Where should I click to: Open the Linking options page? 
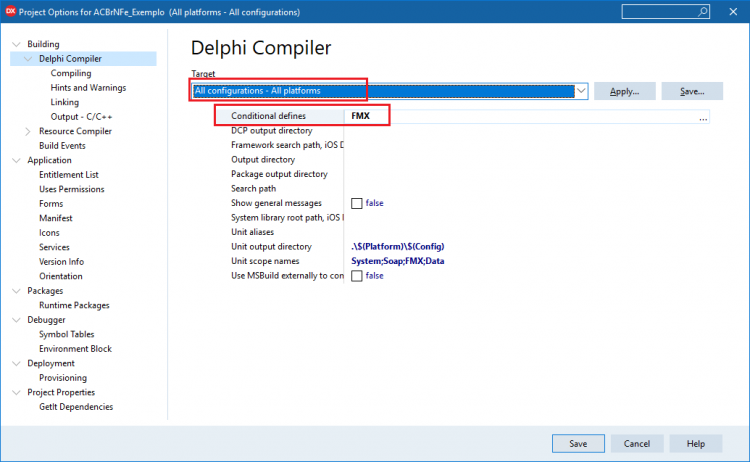[65, 102]
